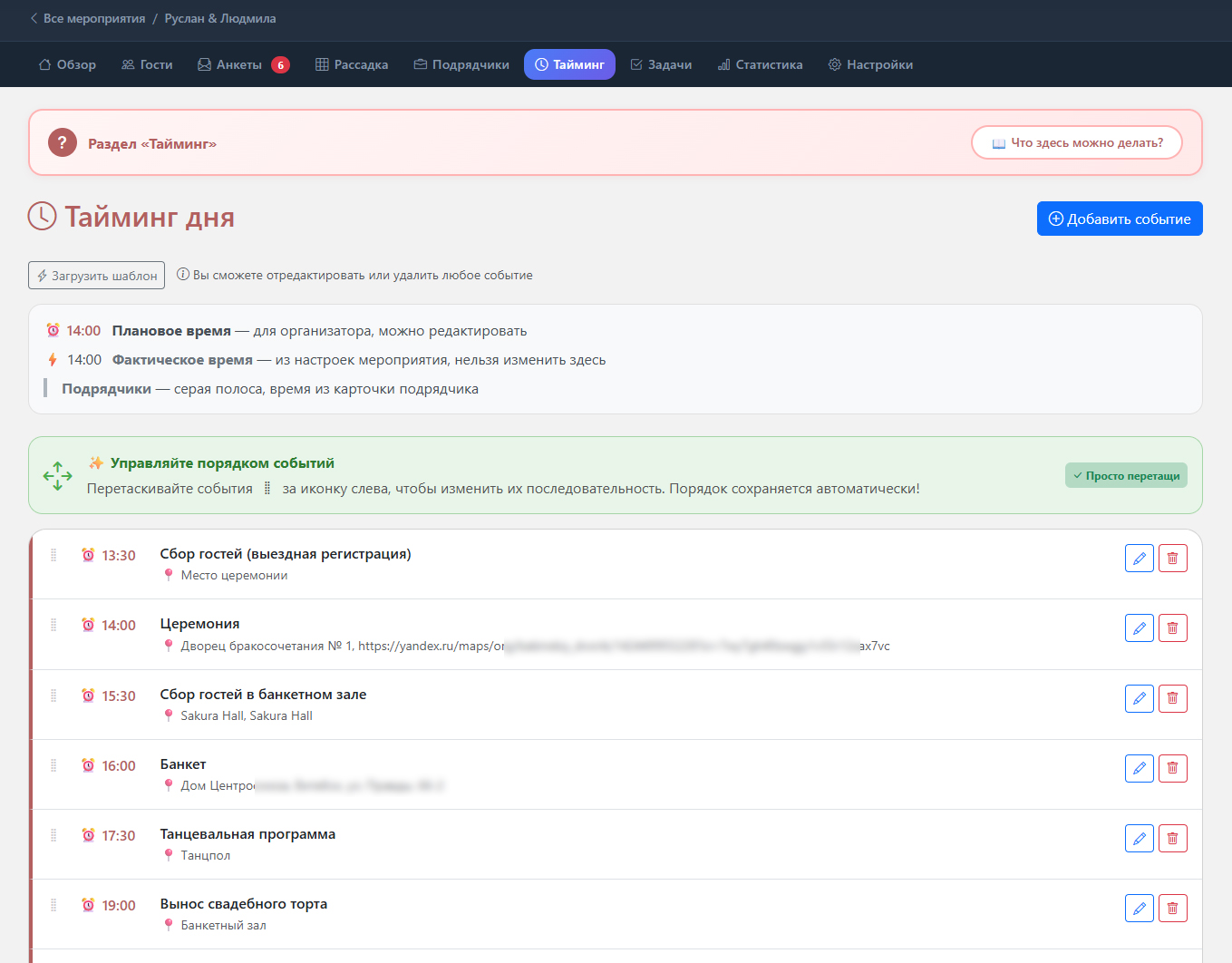
Task: Delete the Танцевальная программа event
Action: point(1172,838)
